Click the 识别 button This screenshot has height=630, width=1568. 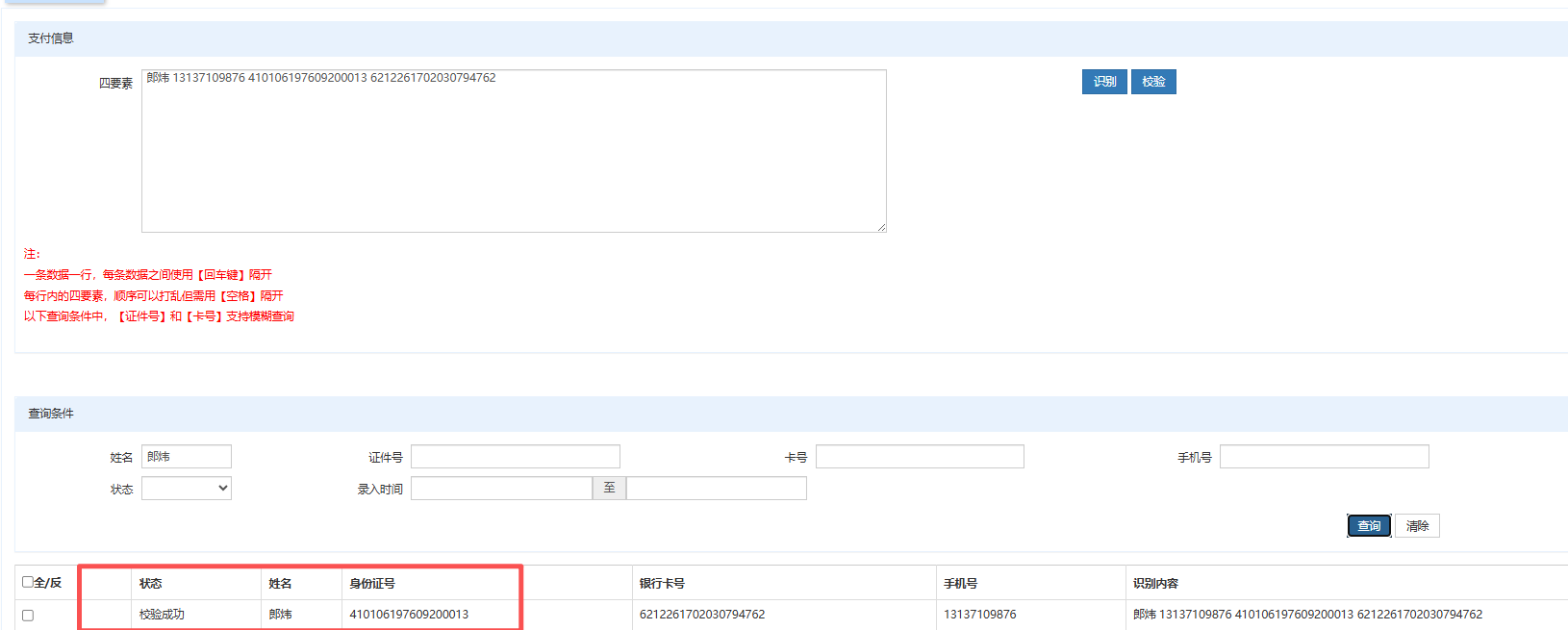[1104, 82]
